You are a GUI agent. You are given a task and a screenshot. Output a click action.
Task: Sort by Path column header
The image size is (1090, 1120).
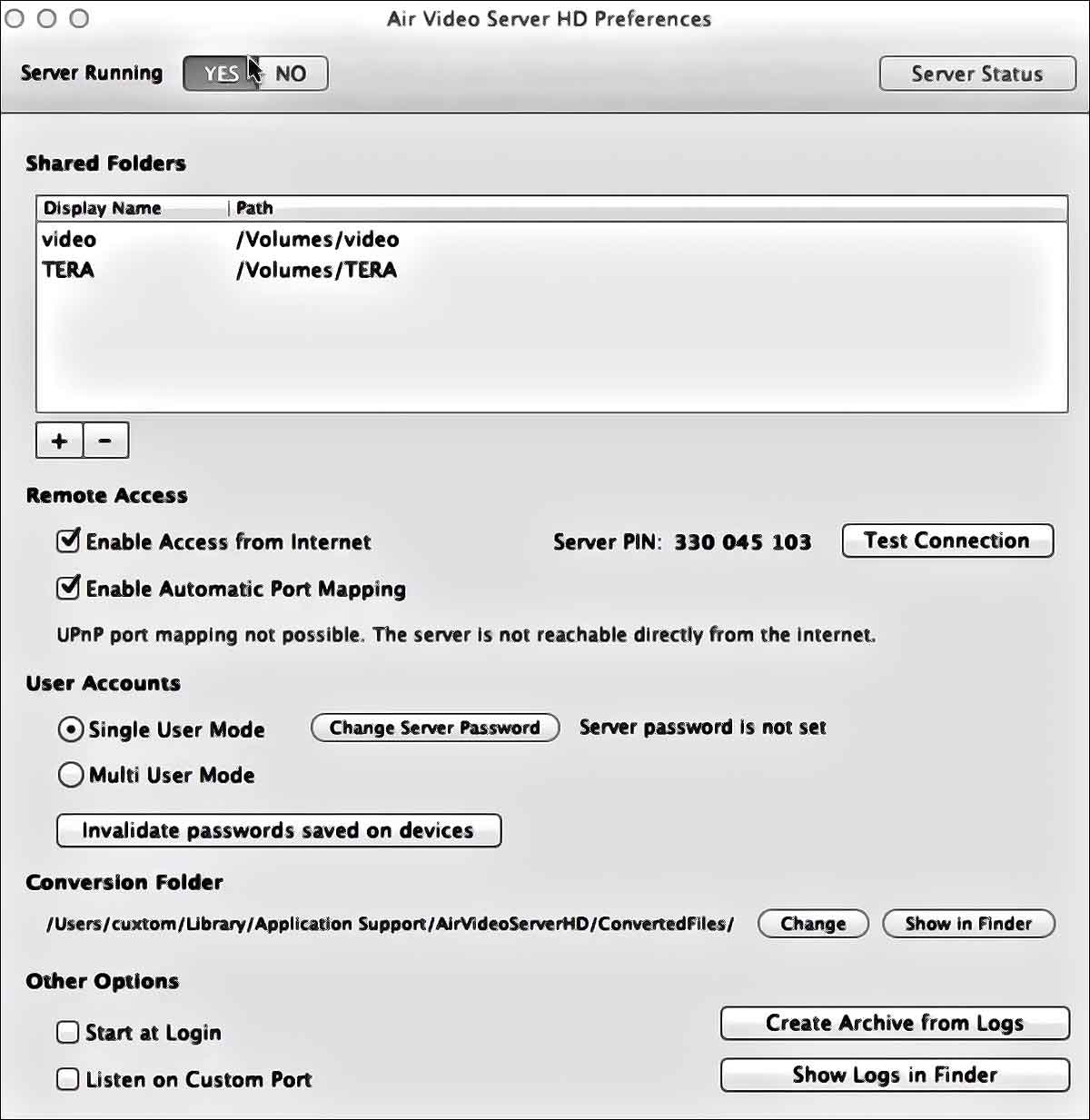(648, 208)
